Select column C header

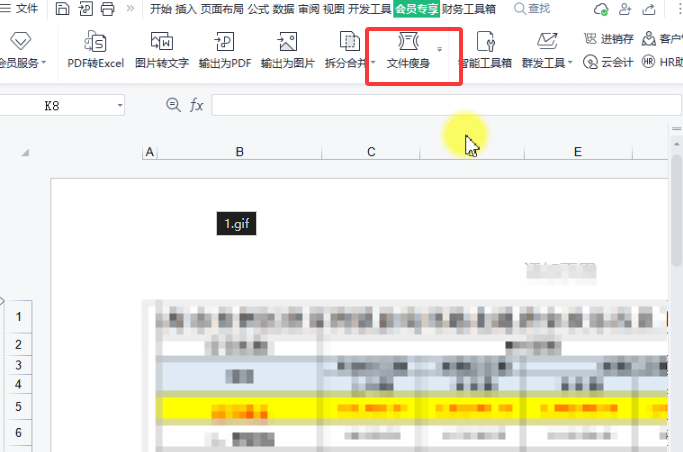coord(371,152)
